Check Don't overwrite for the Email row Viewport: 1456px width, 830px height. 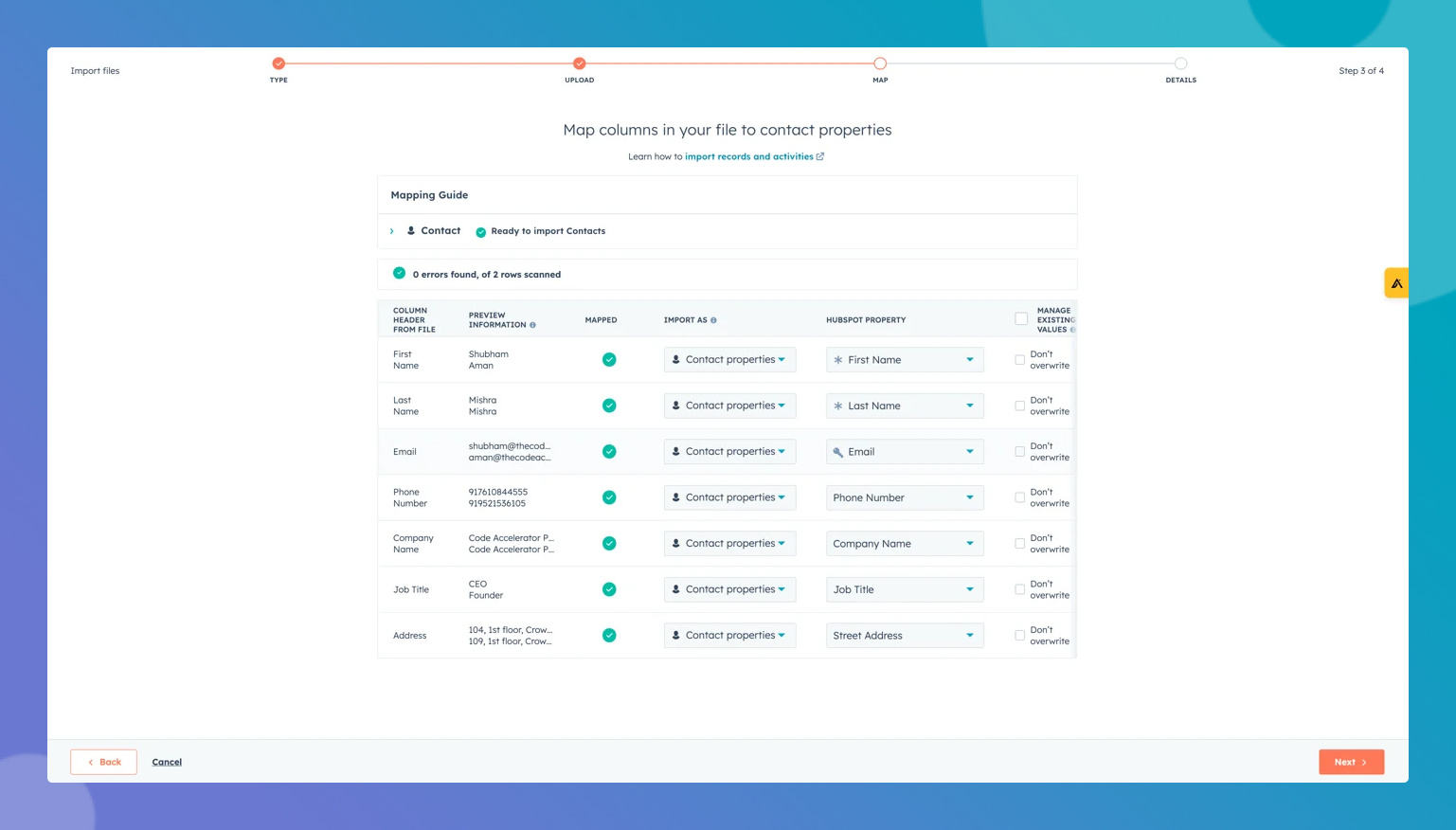pos(1019,452)
